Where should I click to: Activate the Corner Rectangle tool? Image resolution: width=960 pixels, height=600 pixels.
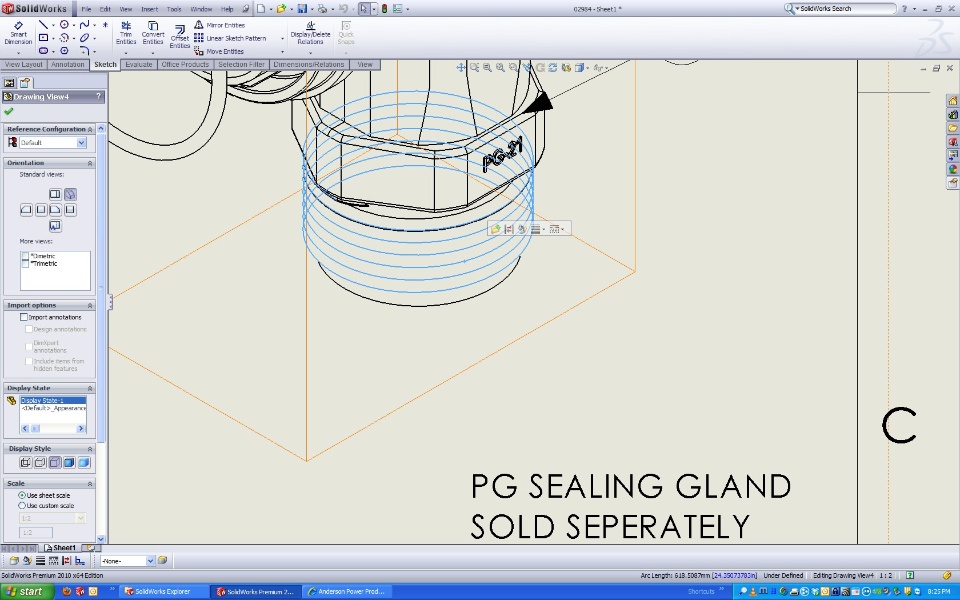pyautogui.click(x=43, y=37)
